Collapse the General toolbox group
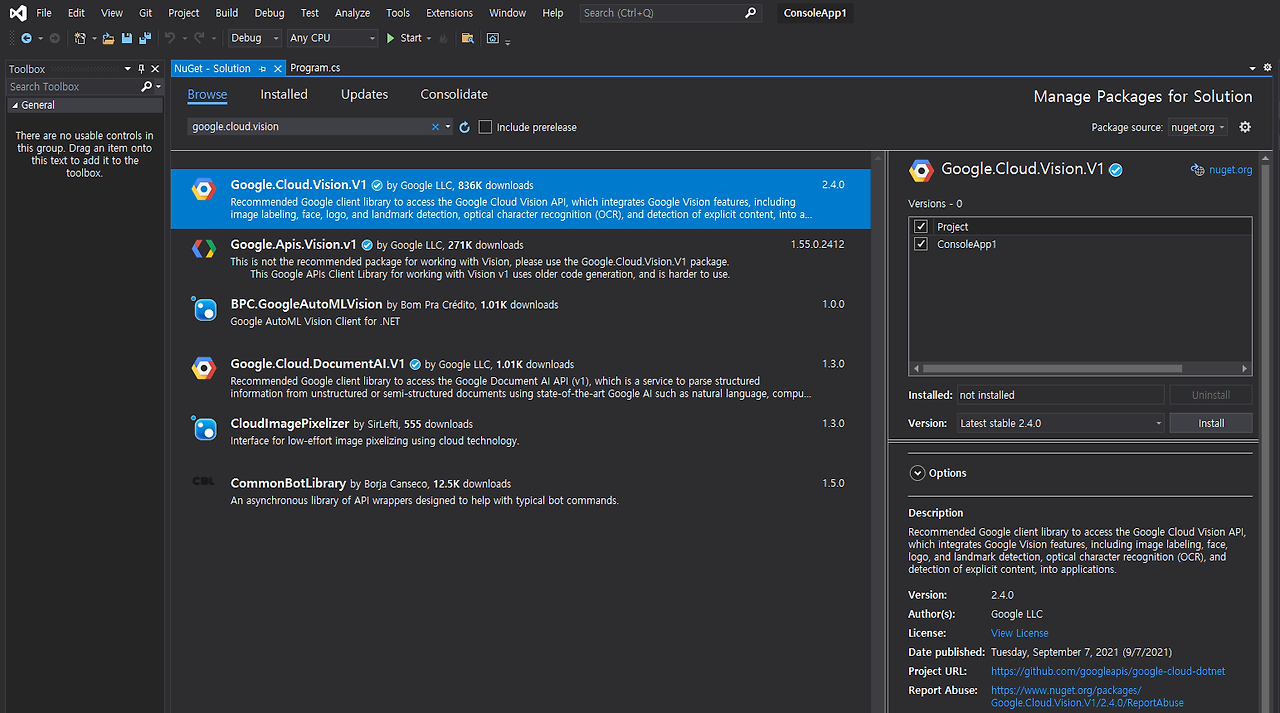 (15, 105)
